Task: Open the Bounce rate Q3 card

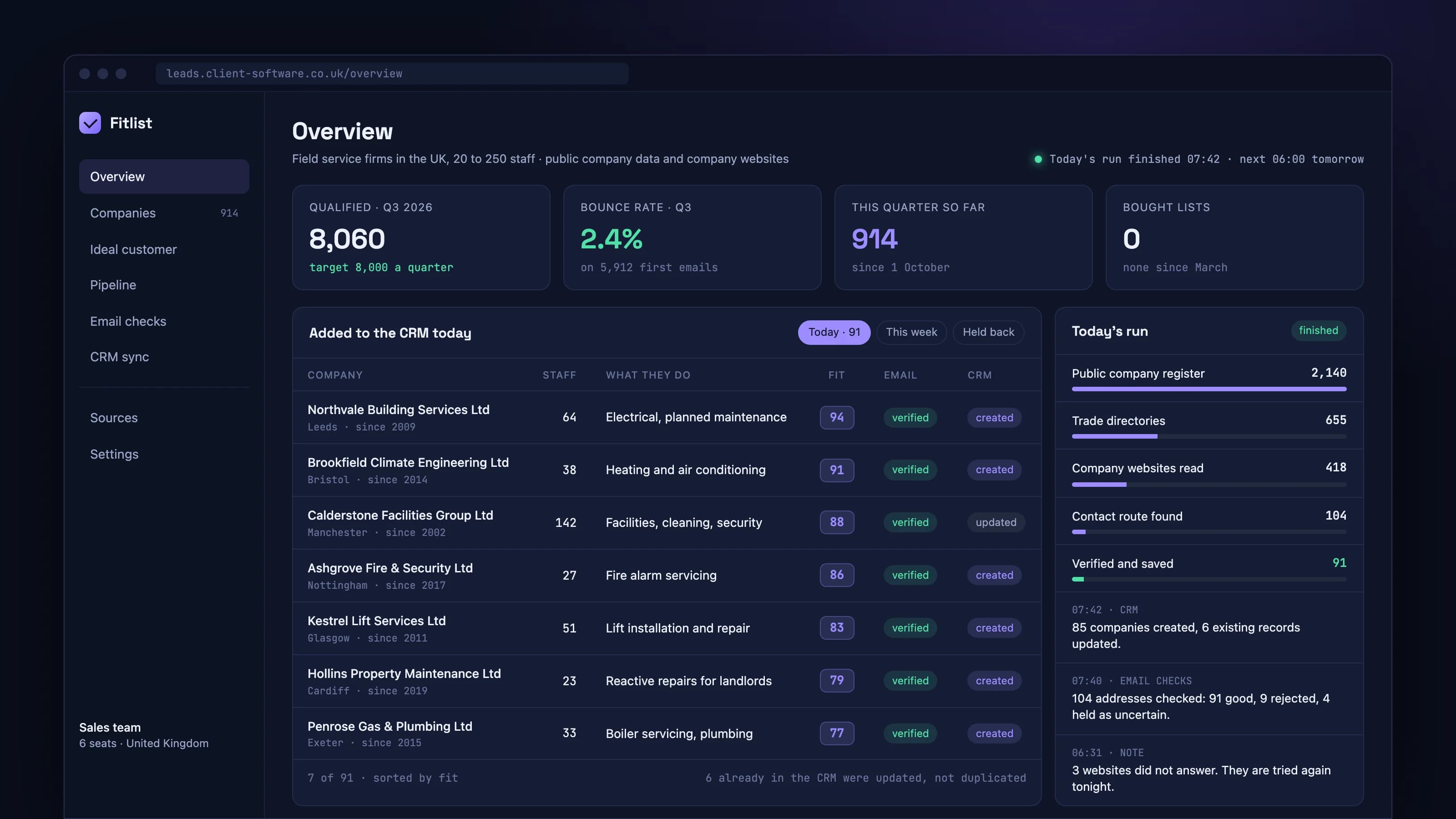Action: (692, 238)
